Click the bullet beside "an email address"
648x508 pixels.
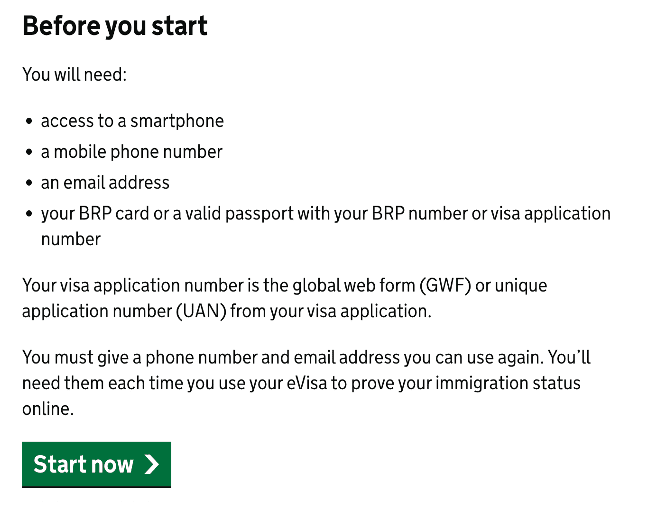pos(28,184)
